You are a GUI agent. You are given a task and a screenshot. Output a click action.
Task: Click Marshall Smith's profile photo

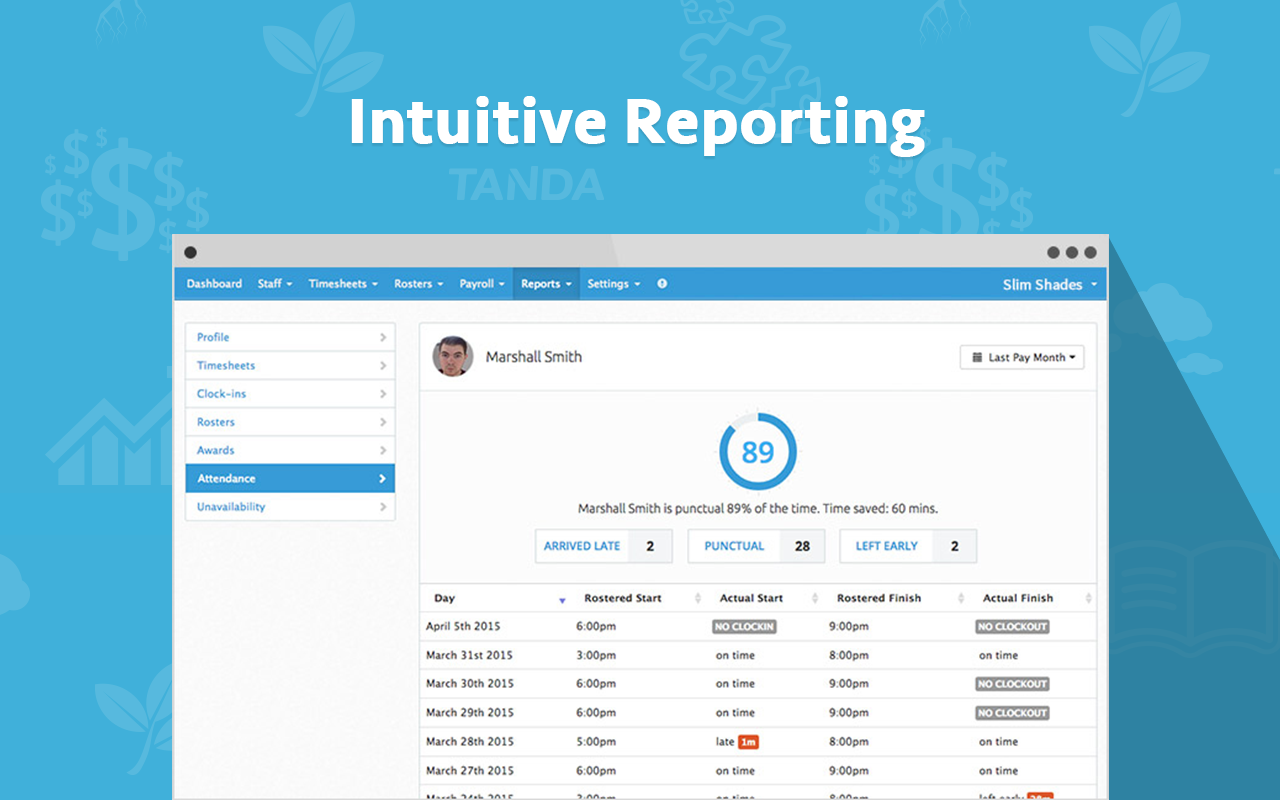[x=452, y=356]
